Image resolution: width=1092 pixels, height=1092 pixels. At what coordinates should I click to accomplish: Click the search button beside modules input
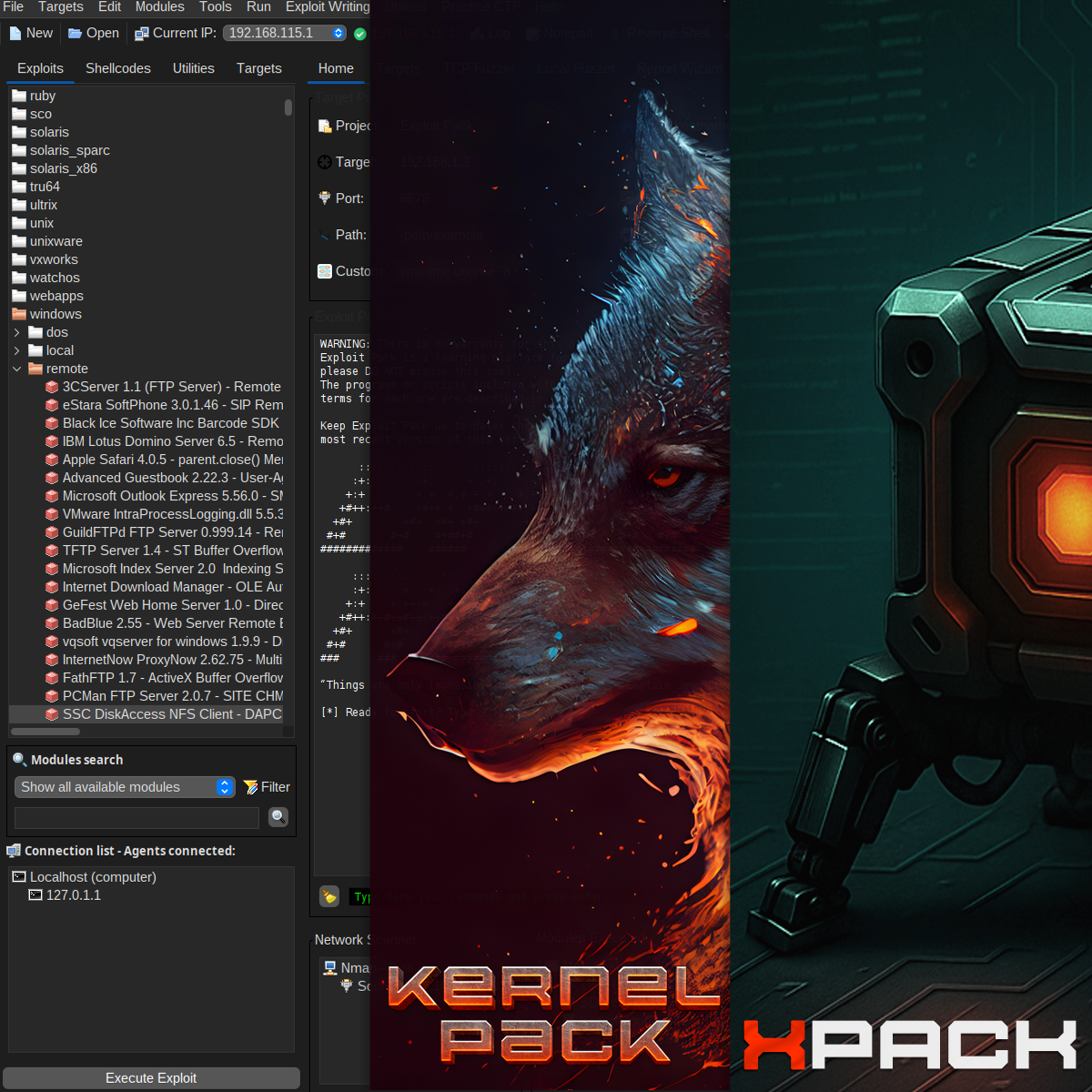pos(278,817)
